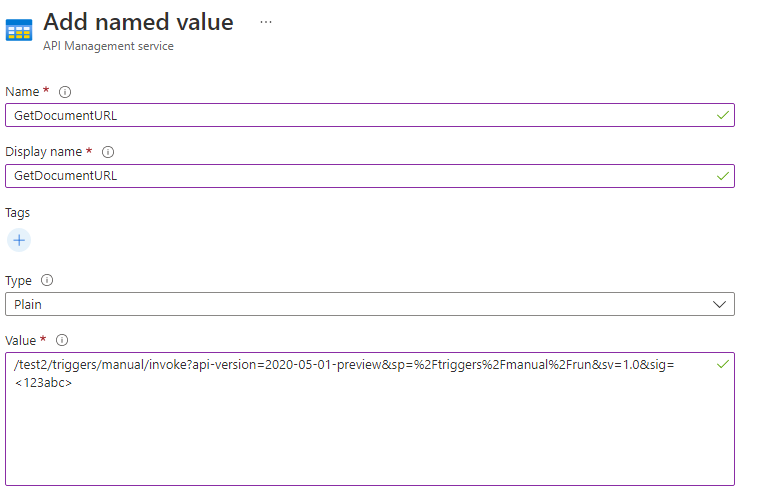759x493 pixels.
Task: Click the named value table icon
Action: tap(19, 29)
